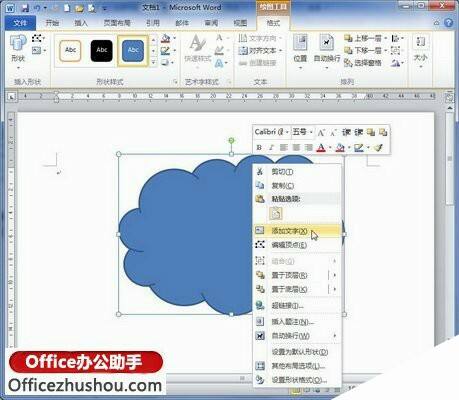Click the WordArt Text Fill A icon
Screen dimensions: 459x400
click(219, 38)
